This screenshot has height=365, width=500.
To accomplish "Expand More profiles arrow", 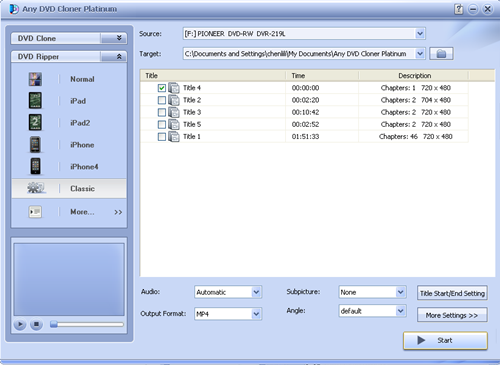I will [118, 212].
